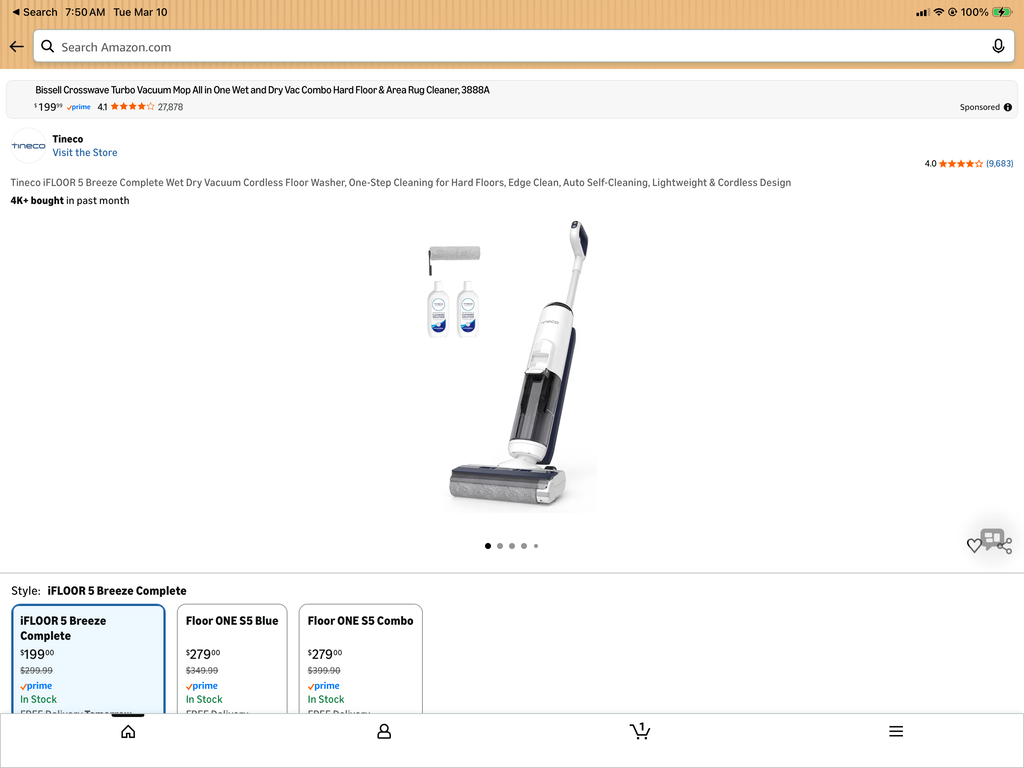Add to wish list with heart icon
The image size is (1024, 768).
[x=974, y=545]
